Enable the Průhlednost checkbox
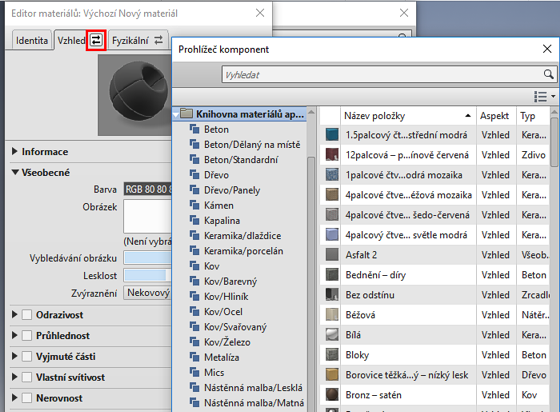Screen dimensions: 560x412 27,335
